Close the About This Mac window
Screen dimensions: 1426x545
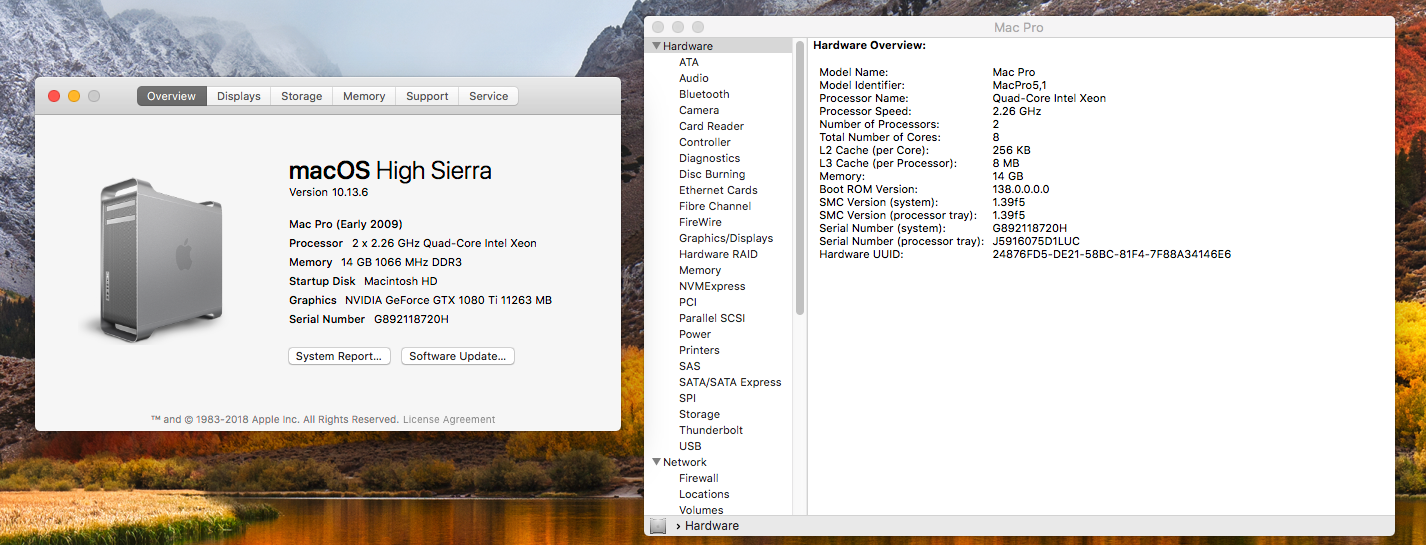pyautogui.click(x=54, y=96)
